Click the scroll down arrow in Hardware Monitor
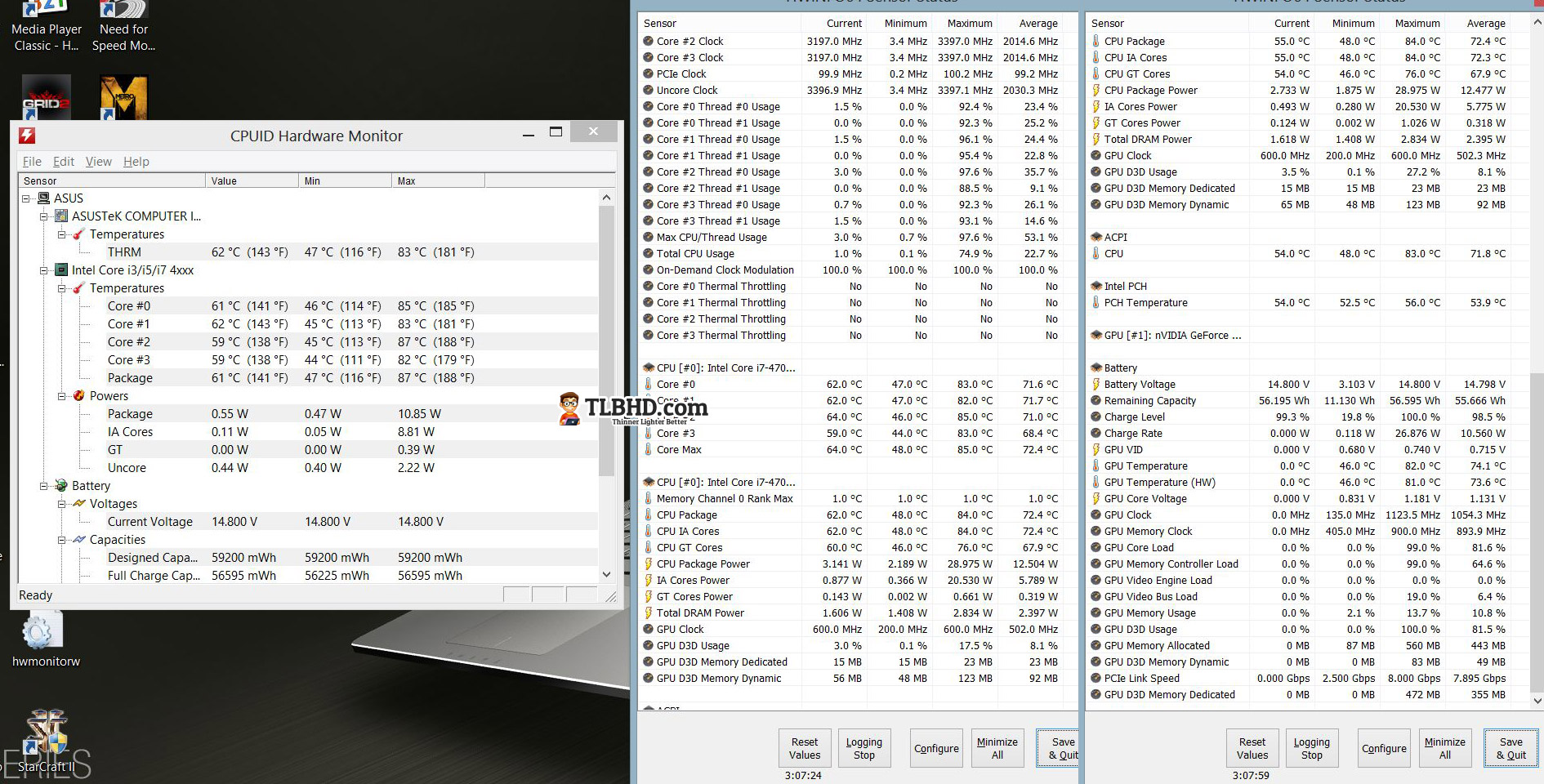The image size is (1544, 784). point(606,574)
